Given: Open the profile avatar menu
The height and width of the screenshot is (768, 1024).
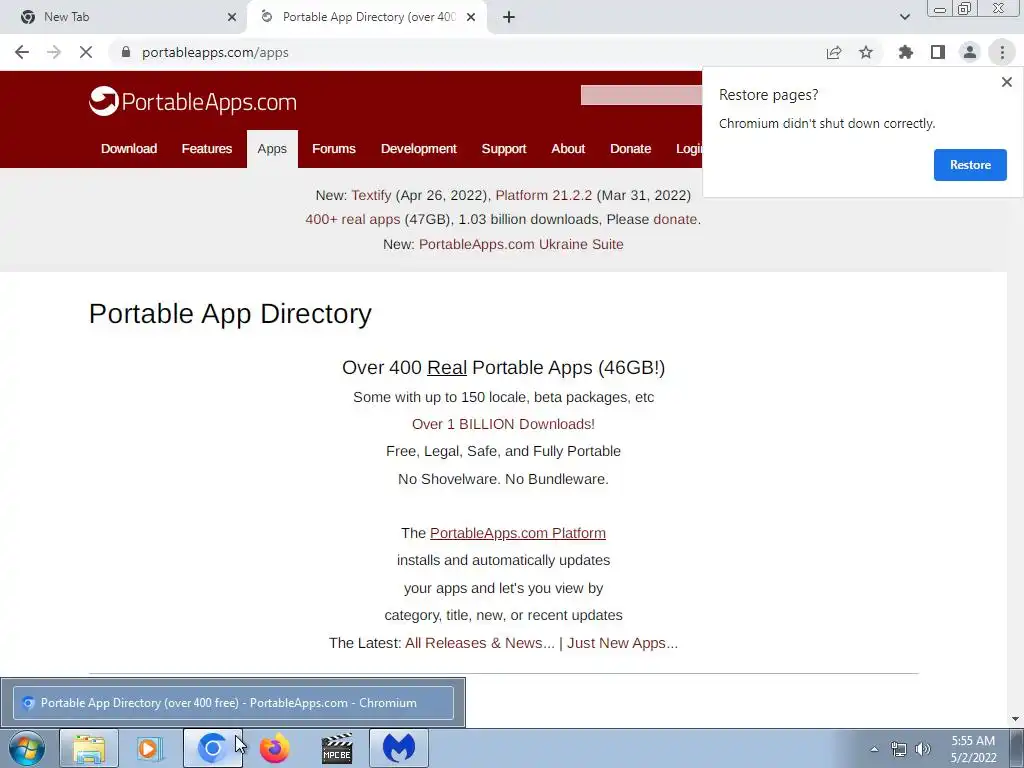Looking at the screenshot, I should [x=970, y=52].
